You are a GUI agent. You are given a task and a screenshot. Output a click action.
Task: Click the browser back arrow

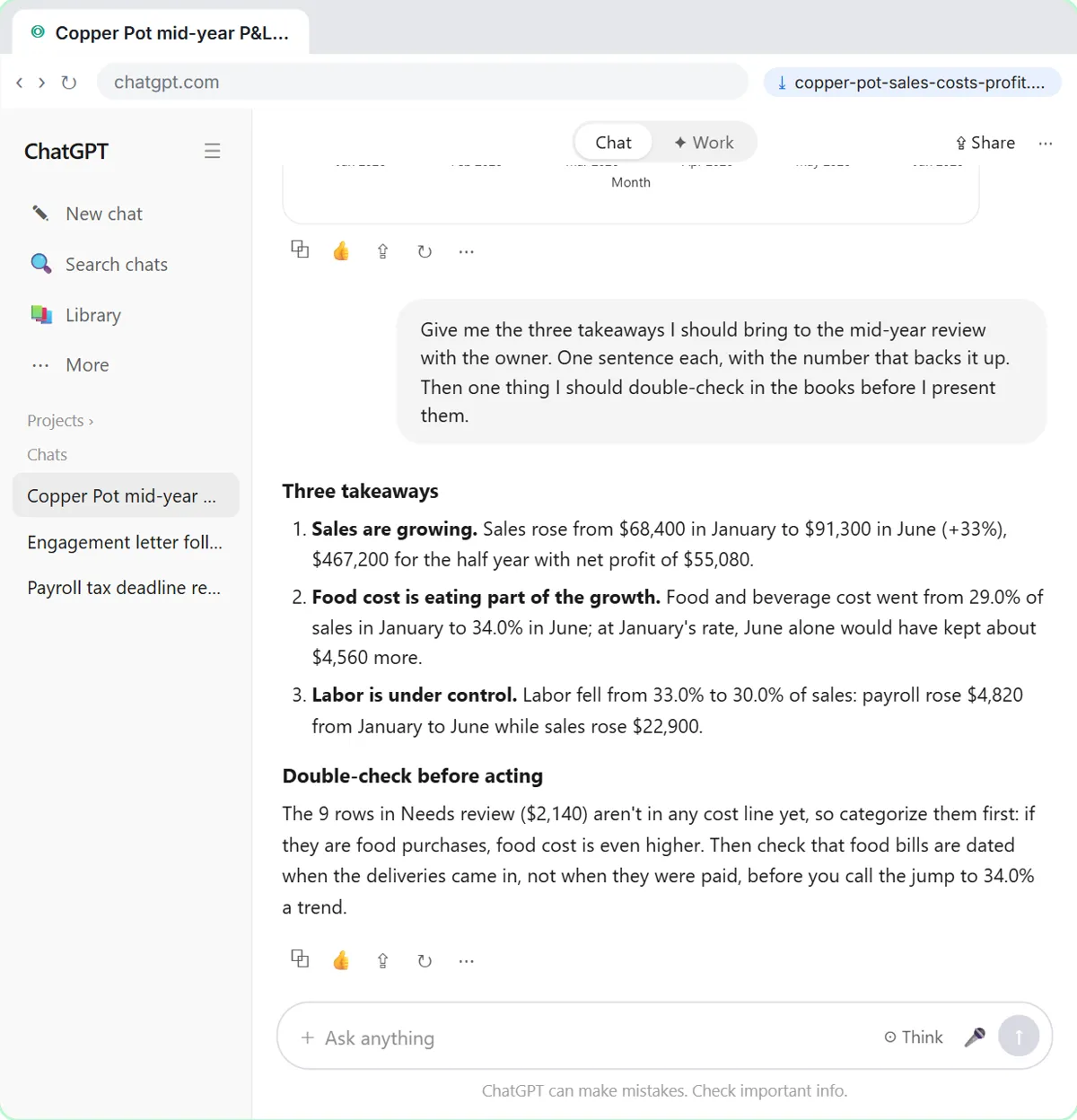20,83
